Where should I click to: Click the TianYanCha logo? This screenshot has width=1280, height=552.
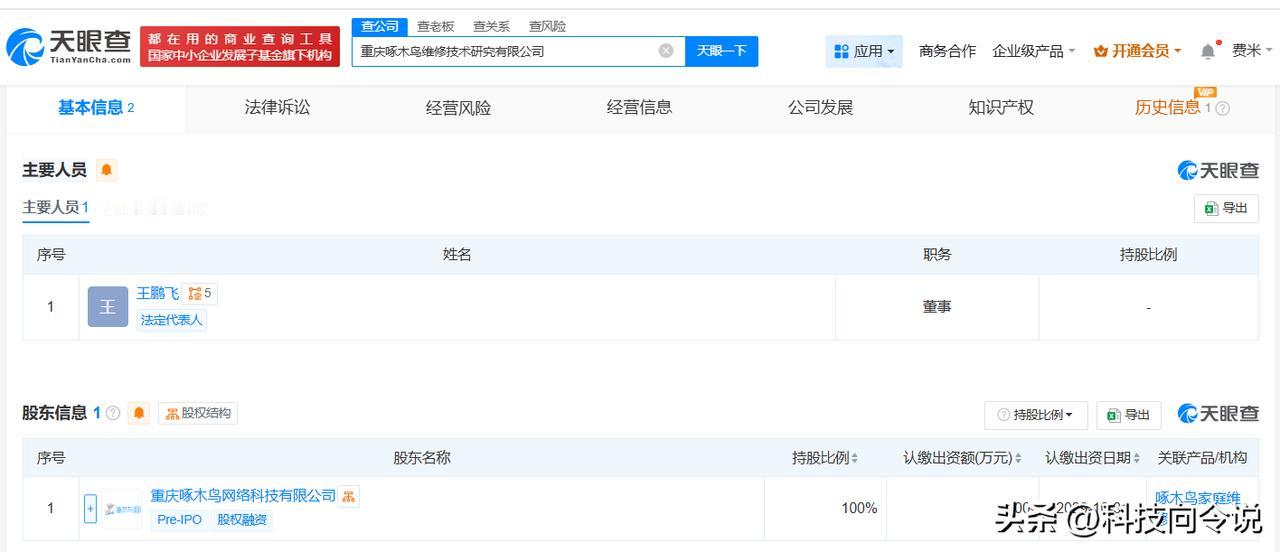coord(69,46)
